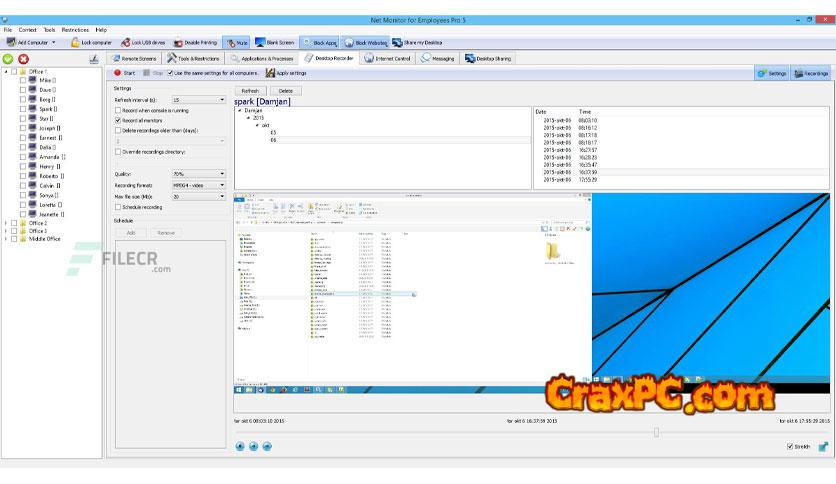Viewport: 836px width, 484px height.
Task: Click the first blue playback button
Action: [x=240, y=446]
